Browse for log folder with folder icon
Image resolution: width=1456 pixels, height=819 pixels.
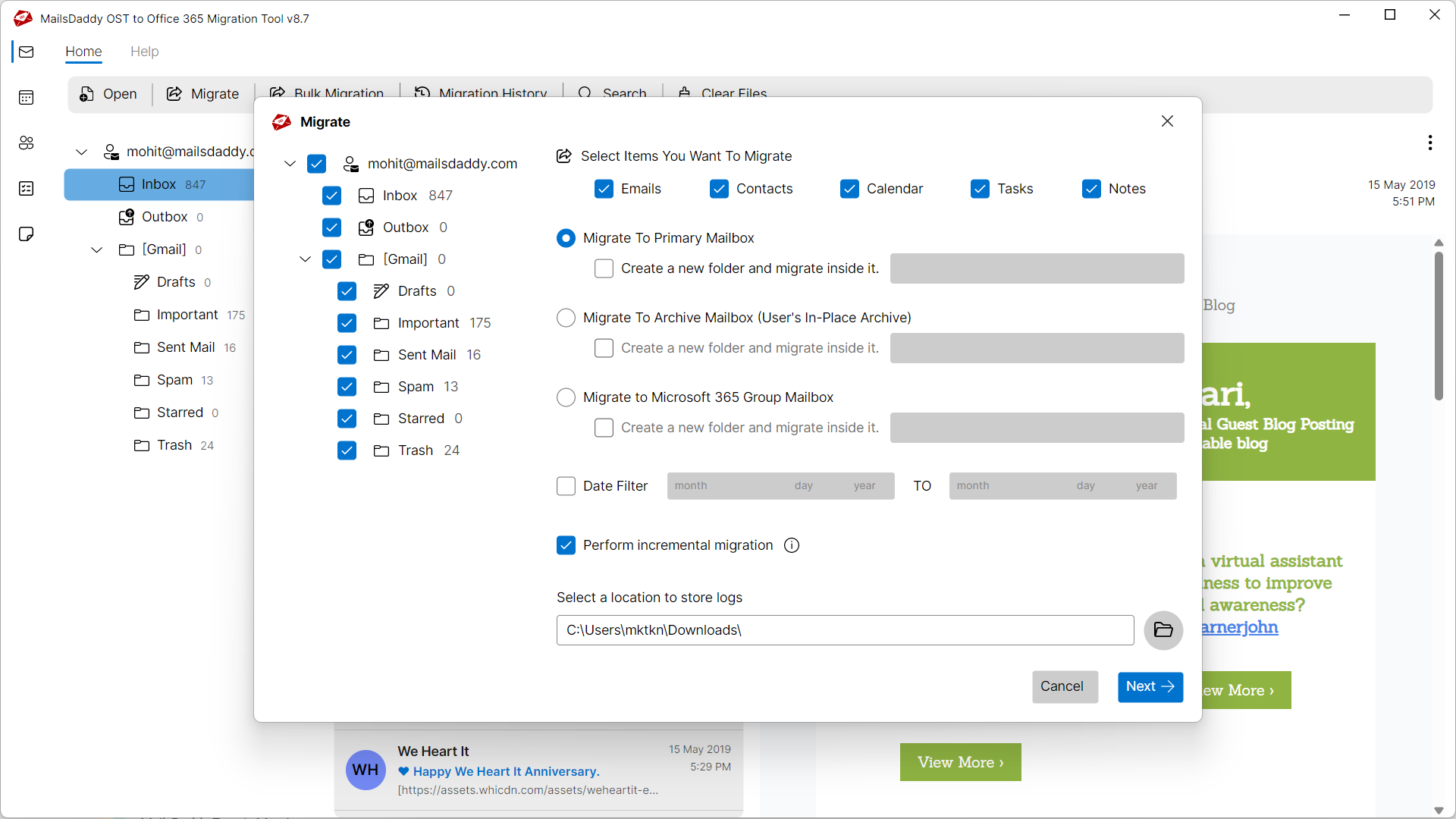[x=1163, y=630]
